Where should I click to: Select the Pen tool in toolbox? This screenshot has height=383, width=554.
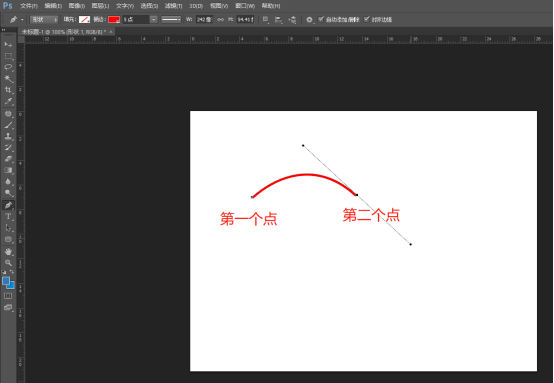tap(8, 205)
